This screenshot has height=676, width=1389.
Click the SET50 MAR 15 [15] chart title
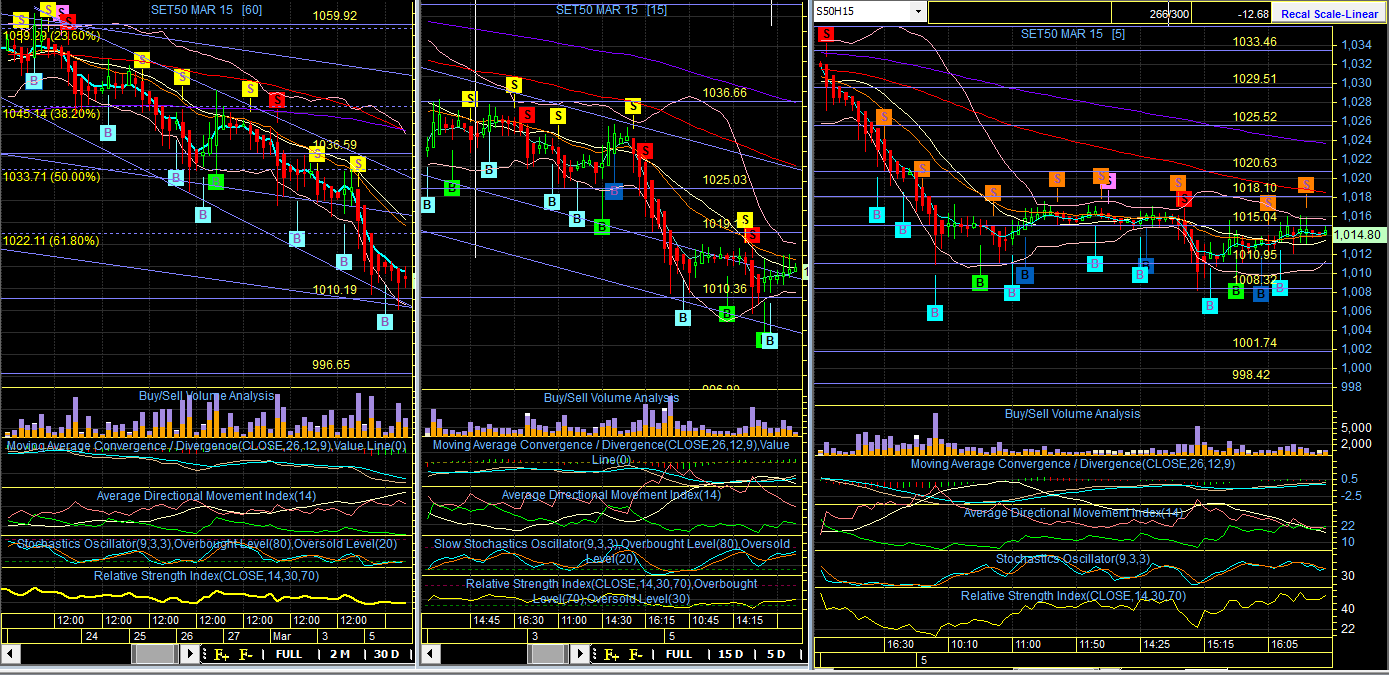tap(612, 10)
